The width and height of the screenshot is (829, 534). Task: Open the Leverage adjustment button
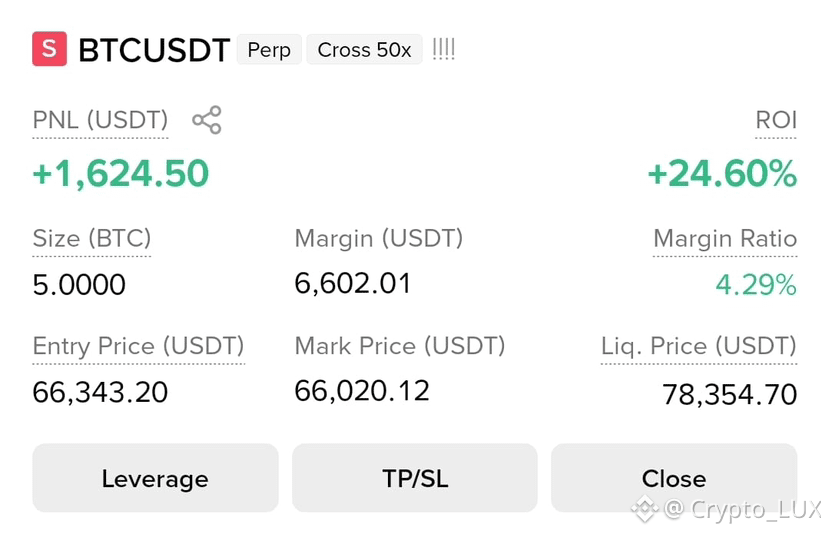pos(155,478)
